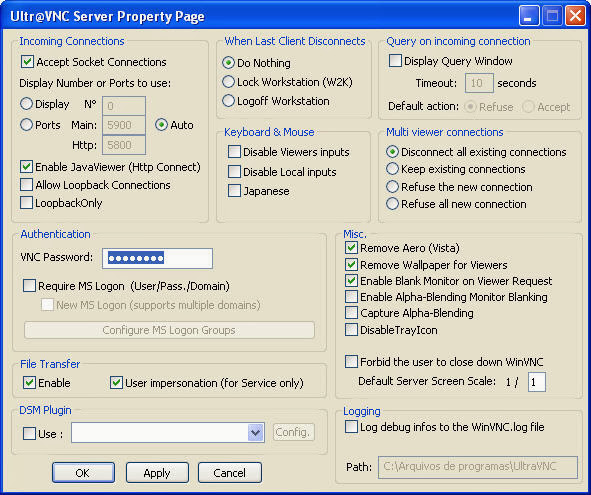Select the Ports radio button
Image resolution: width=591 pixels, height=495 pixels.
pos(26,125)
